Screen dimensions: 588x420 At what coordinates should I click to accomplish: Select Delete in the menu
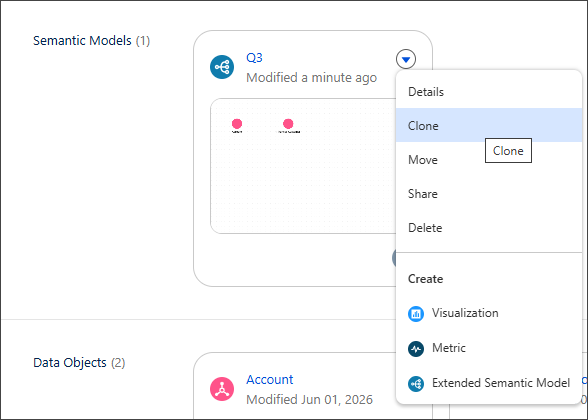489,228
